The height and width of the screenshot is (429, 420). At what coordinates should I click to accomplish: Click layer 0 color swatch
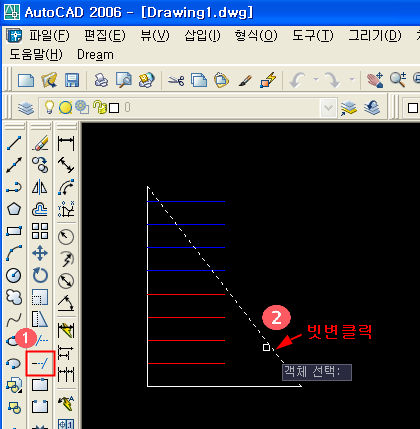[x=114, y=108]
